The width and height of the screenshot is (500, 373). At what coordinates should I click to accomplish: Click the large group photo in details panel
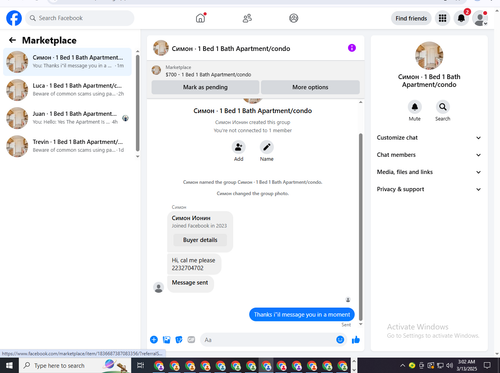coord(429,56)
